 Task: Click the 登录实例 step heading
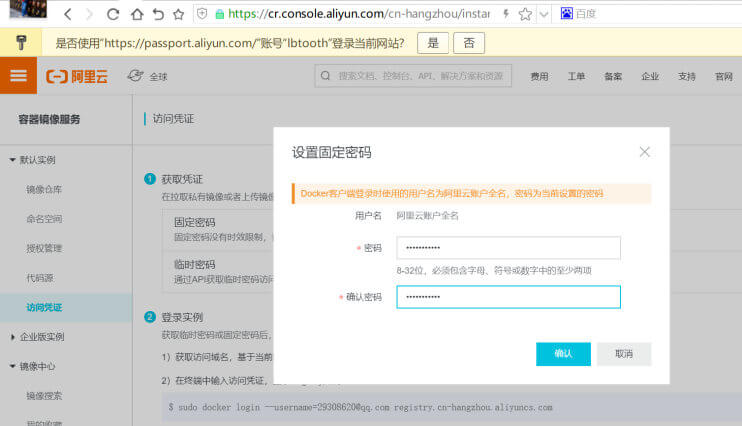182,317
